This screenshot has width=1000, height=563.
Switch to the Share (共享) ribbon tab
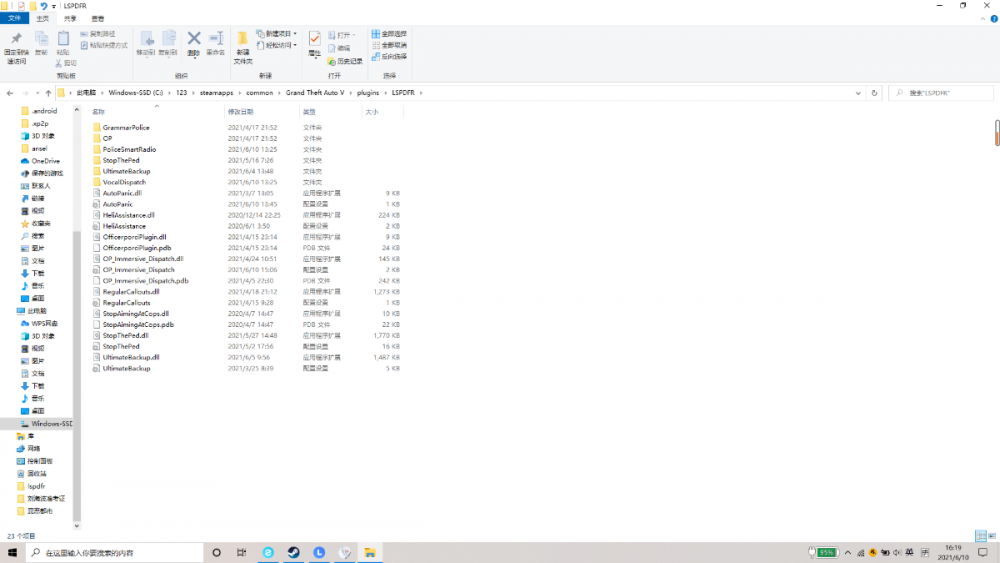coord(70,18)
